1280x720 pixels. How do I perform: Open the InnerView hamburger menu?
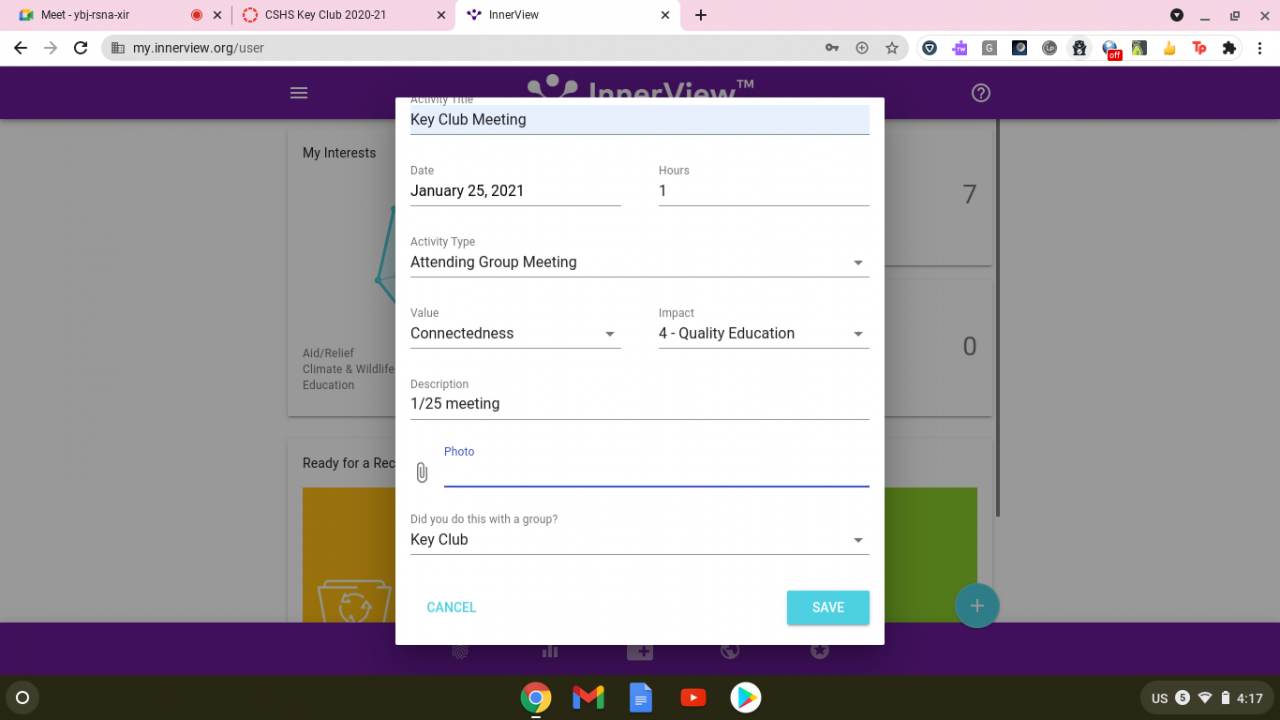point(299,93)
